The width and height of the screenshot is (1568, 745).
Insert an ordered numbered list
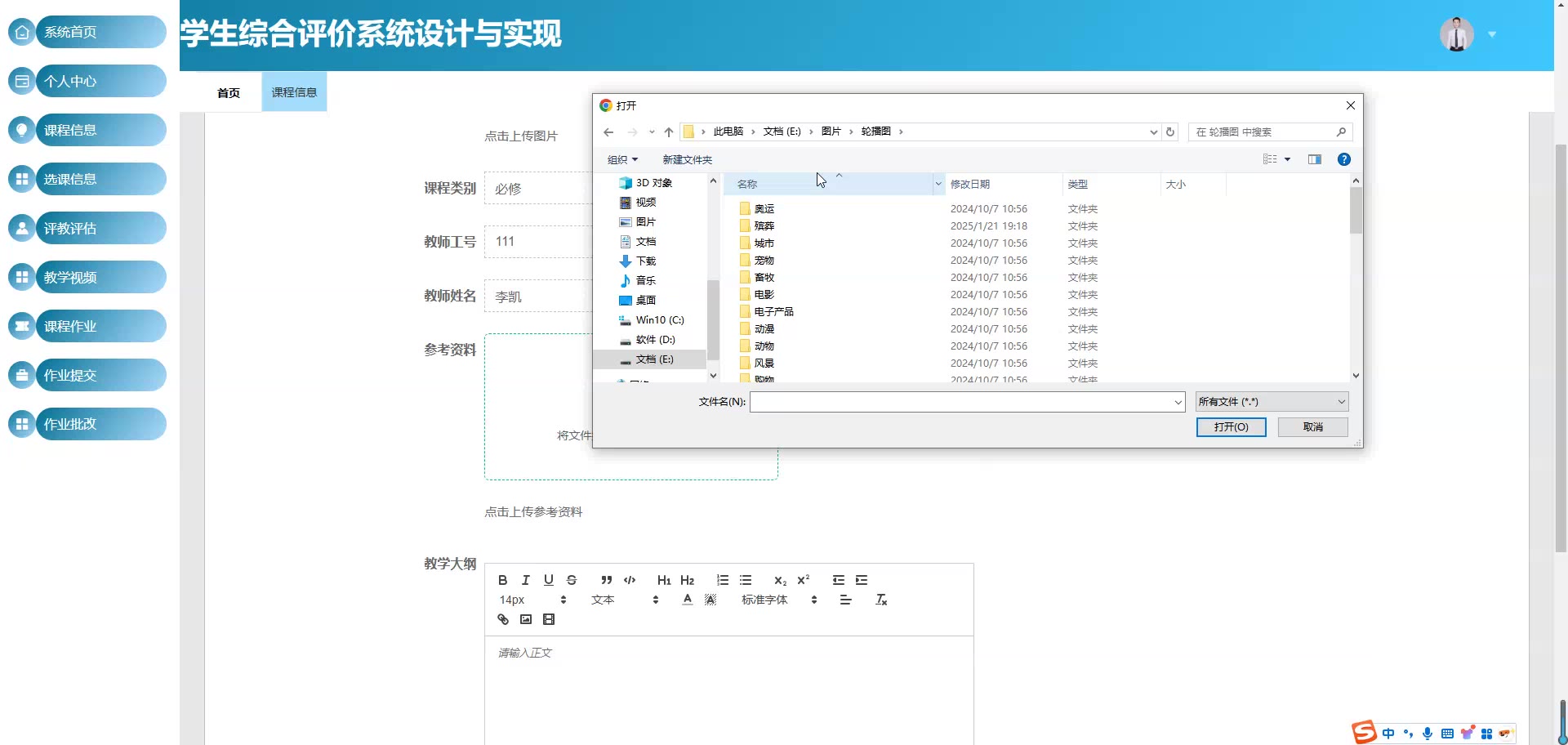pyautogui.click(x=723, y=580)
